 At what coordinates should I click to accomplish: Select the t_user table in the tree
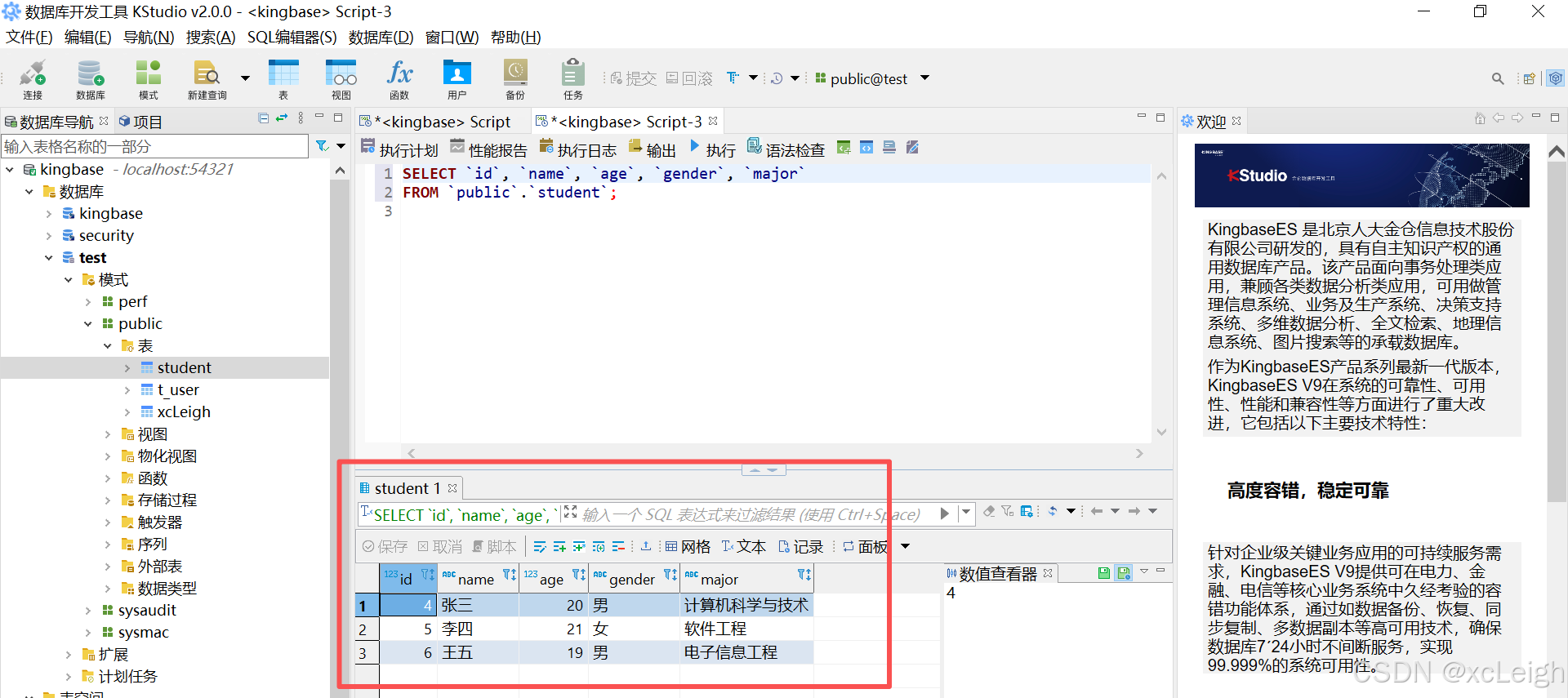178,390
